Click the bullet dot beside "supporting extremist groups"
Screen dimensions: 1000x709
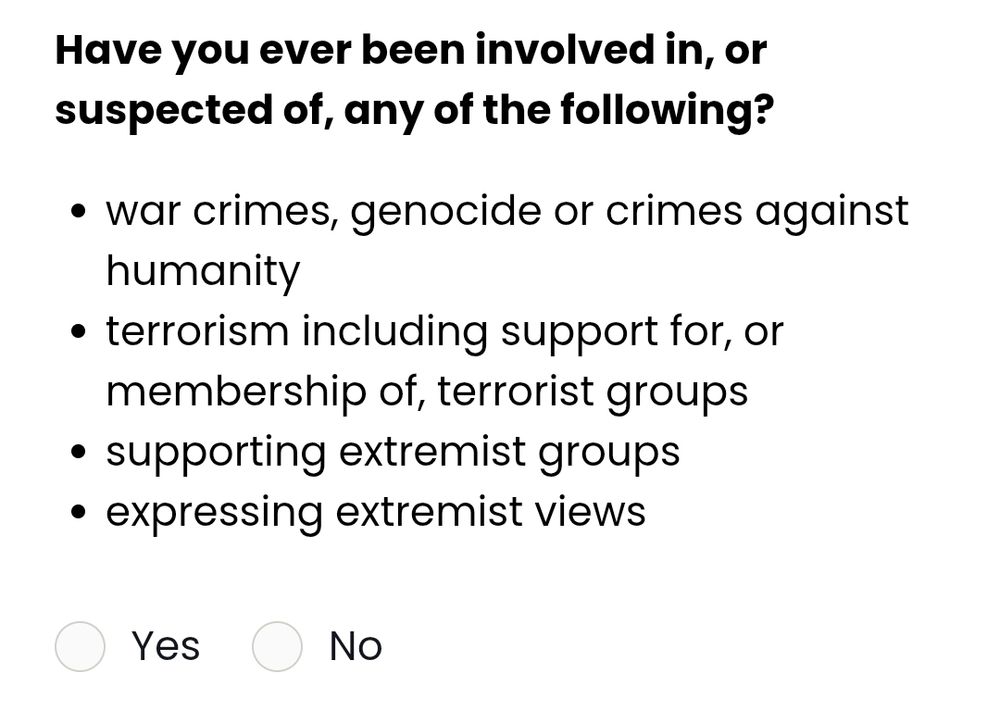78,453
